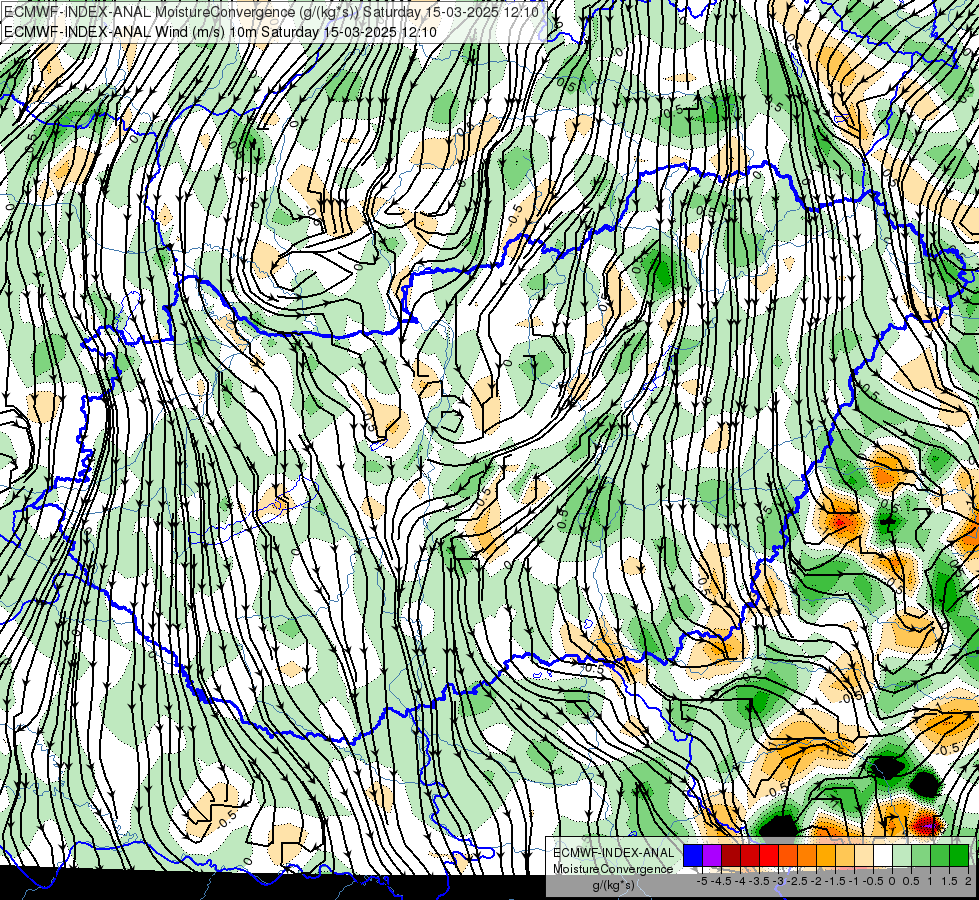Pick the medium green swatch between 1 and 1.5
The width and height of the screenshot is (979, 900).
940,856
